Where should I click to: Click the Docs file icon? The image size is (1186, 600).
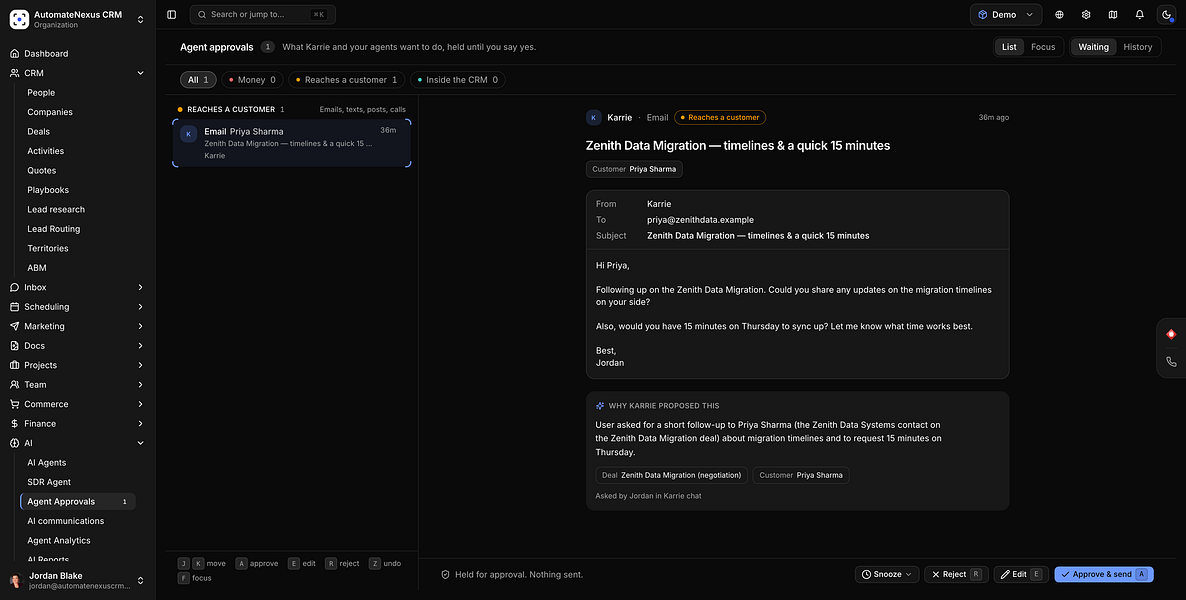pos(14,346)
